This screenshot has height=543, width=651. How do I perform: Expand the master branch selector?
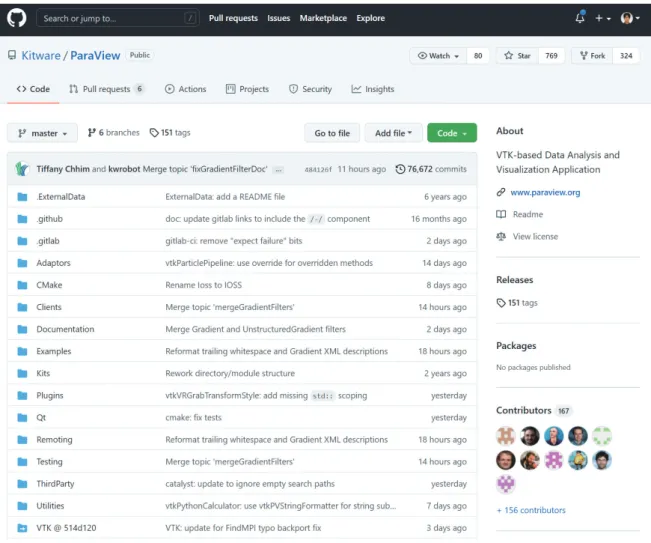pos(42,133)
